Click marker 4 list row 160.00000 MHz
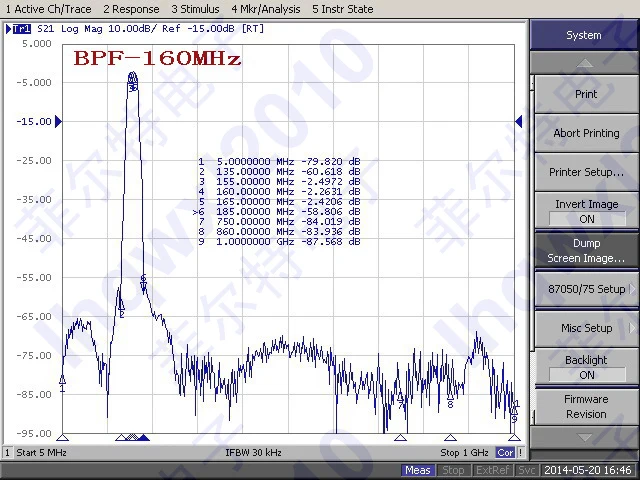The height and width of the screenshot is (480, 640). pyautogui.click(x=280, y=191)
